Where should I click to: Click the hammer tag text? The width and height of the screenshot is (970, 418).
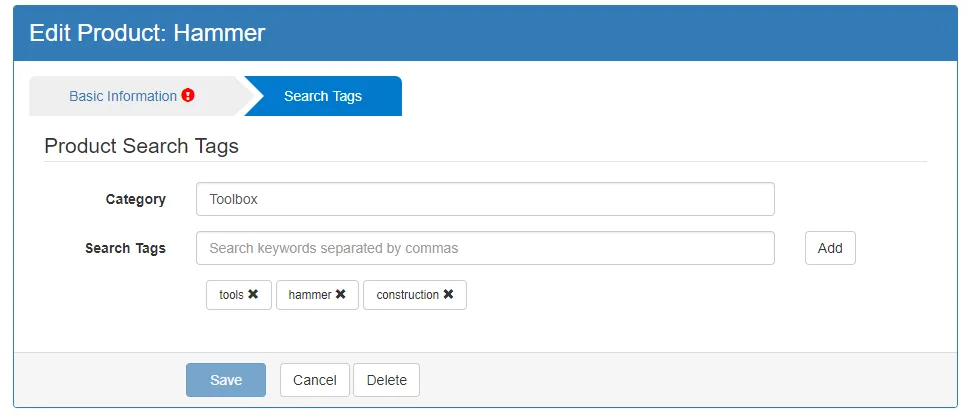click(309, 295)
